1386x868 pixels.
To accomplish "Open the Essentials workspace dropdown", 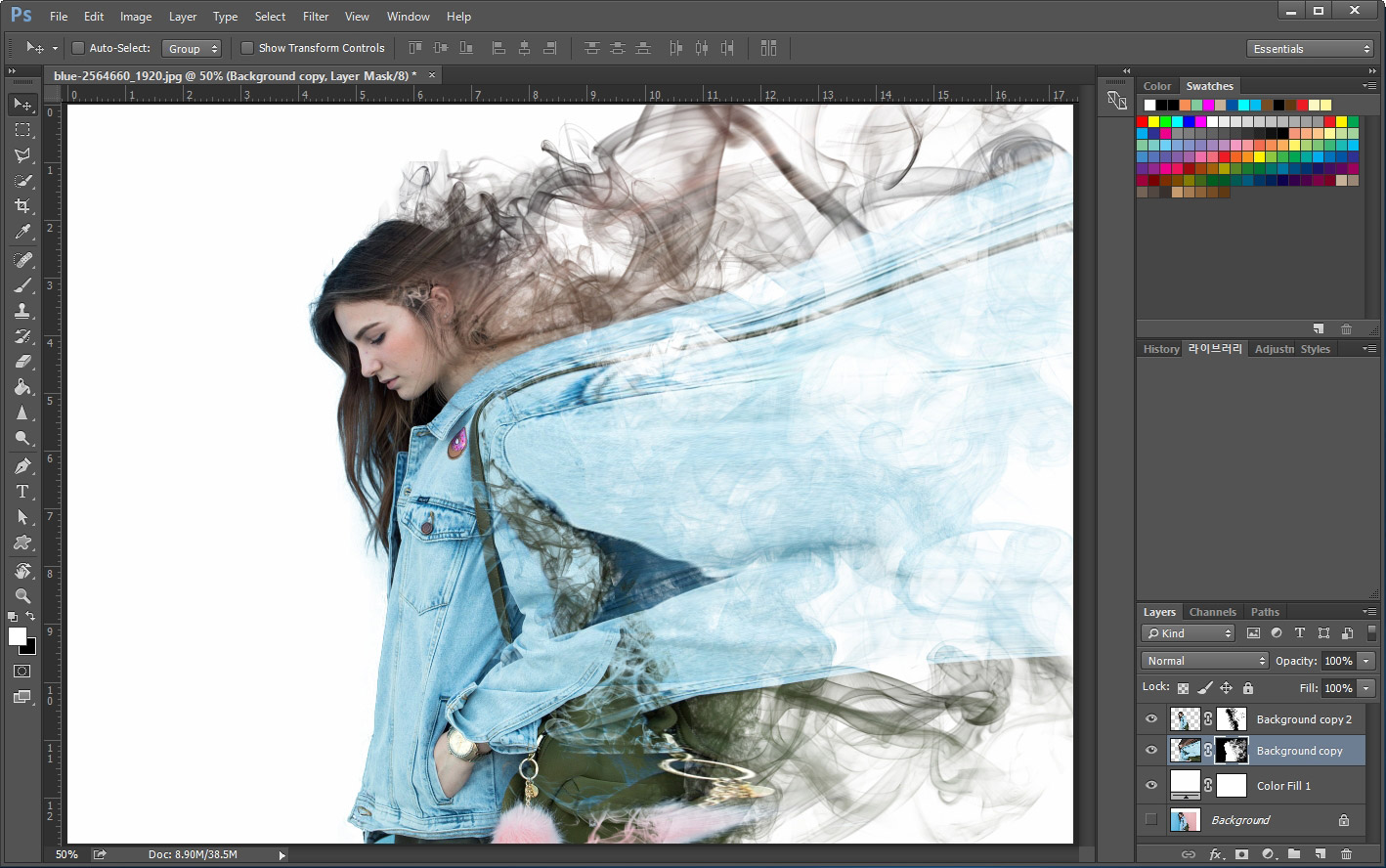I will coord(1311,49).
